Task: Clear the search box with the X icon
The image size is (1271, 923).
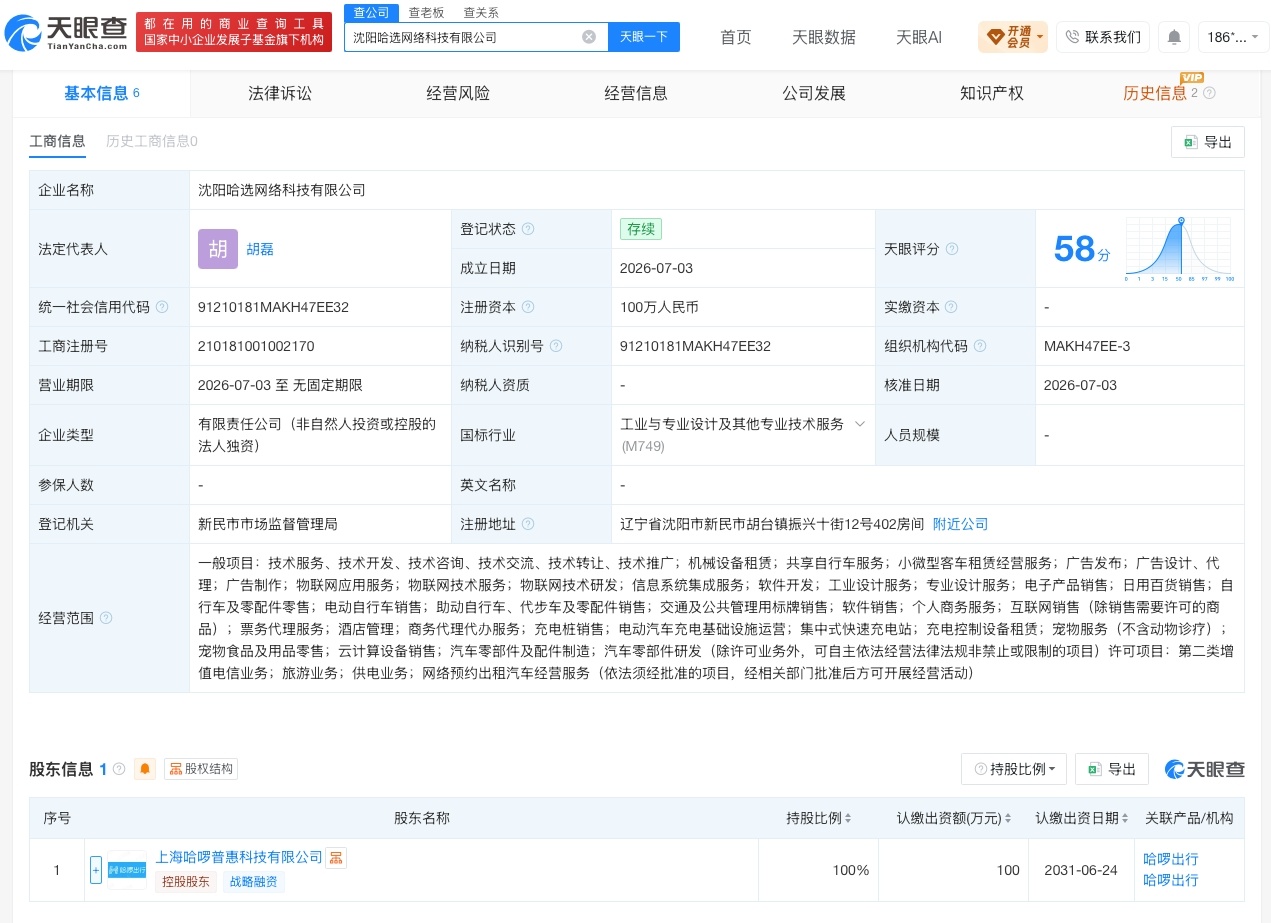Action: point(589,37)
